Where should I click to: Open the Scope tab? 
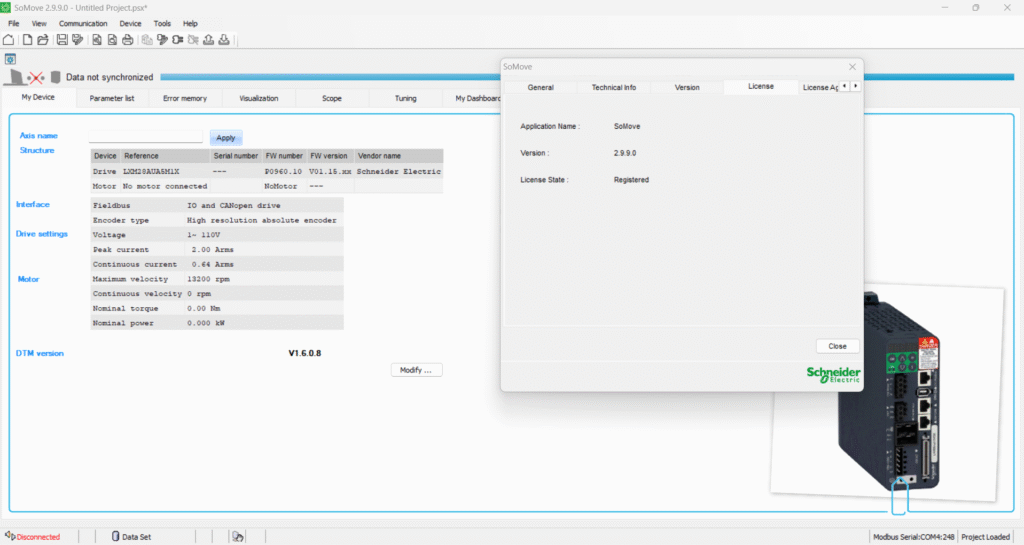[332, 98]
